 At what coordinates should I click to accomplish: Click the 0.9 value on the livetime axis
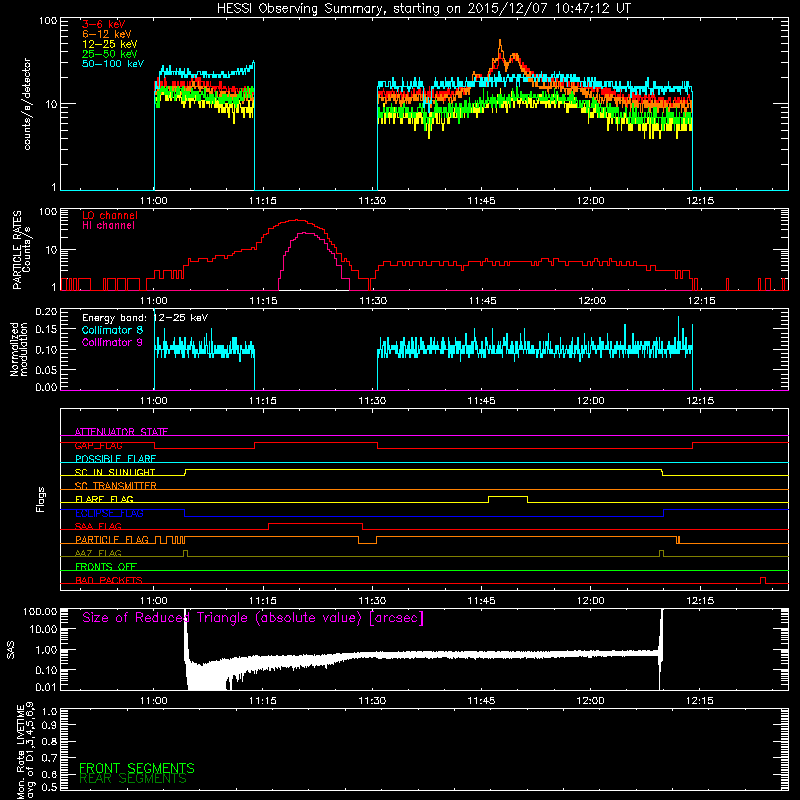pyautogui.click(x=50, y=725)
